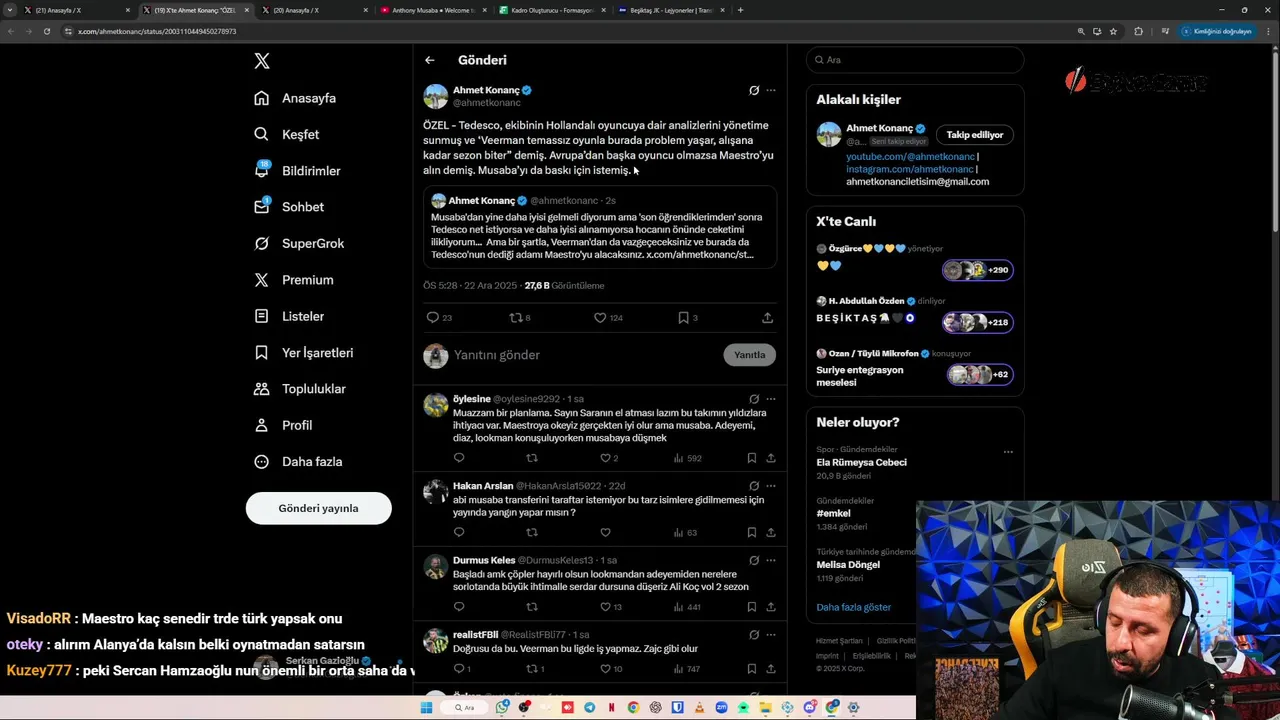Open #emkel trending topic

(833, 513)
